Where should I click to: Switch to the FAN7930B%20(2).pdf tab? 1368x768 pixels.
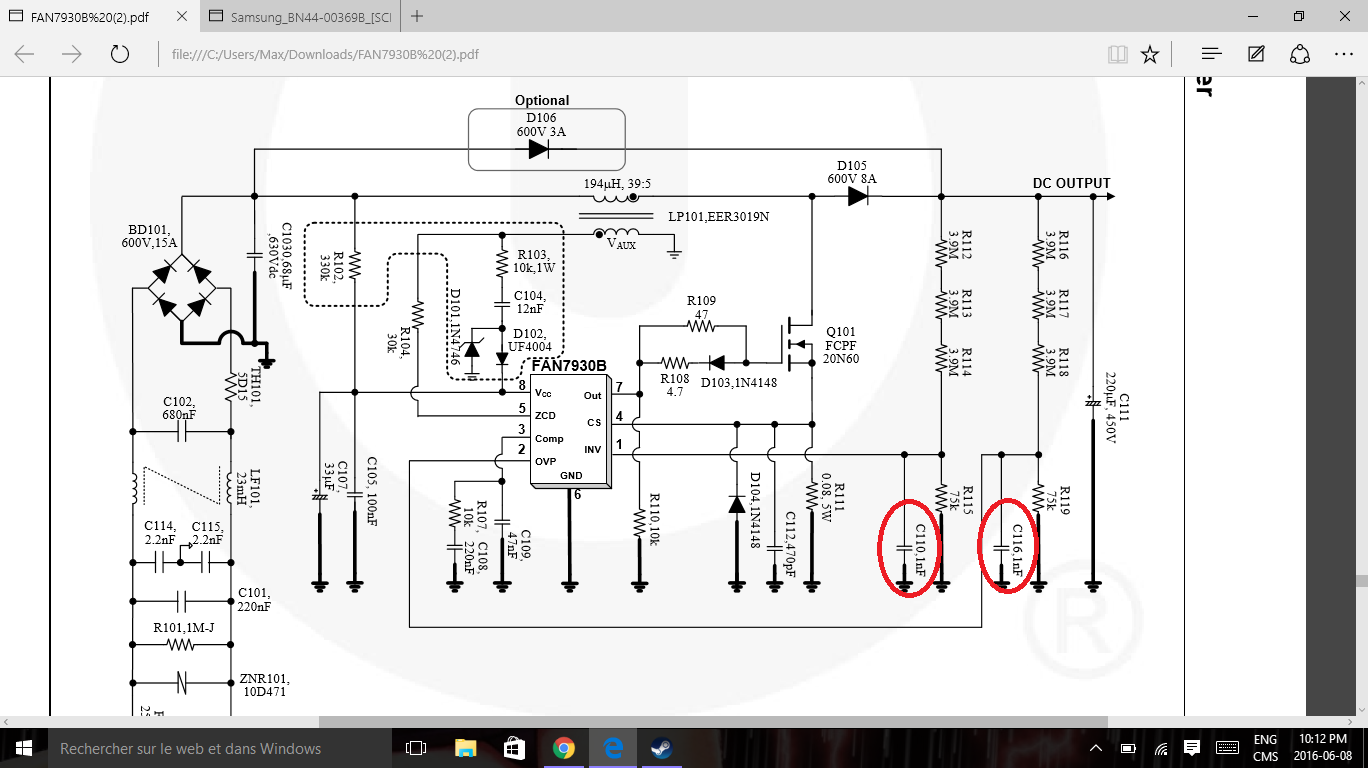(x=100, y=17)
